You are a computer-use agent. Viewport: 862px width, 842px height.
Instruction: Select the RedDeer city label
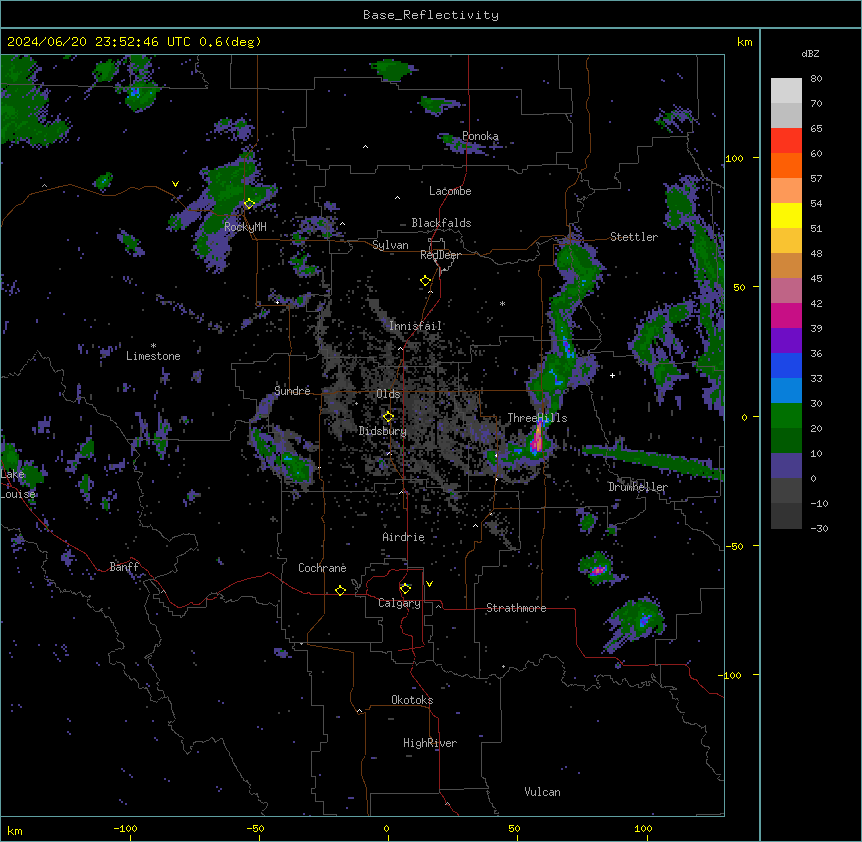point(440,255)
